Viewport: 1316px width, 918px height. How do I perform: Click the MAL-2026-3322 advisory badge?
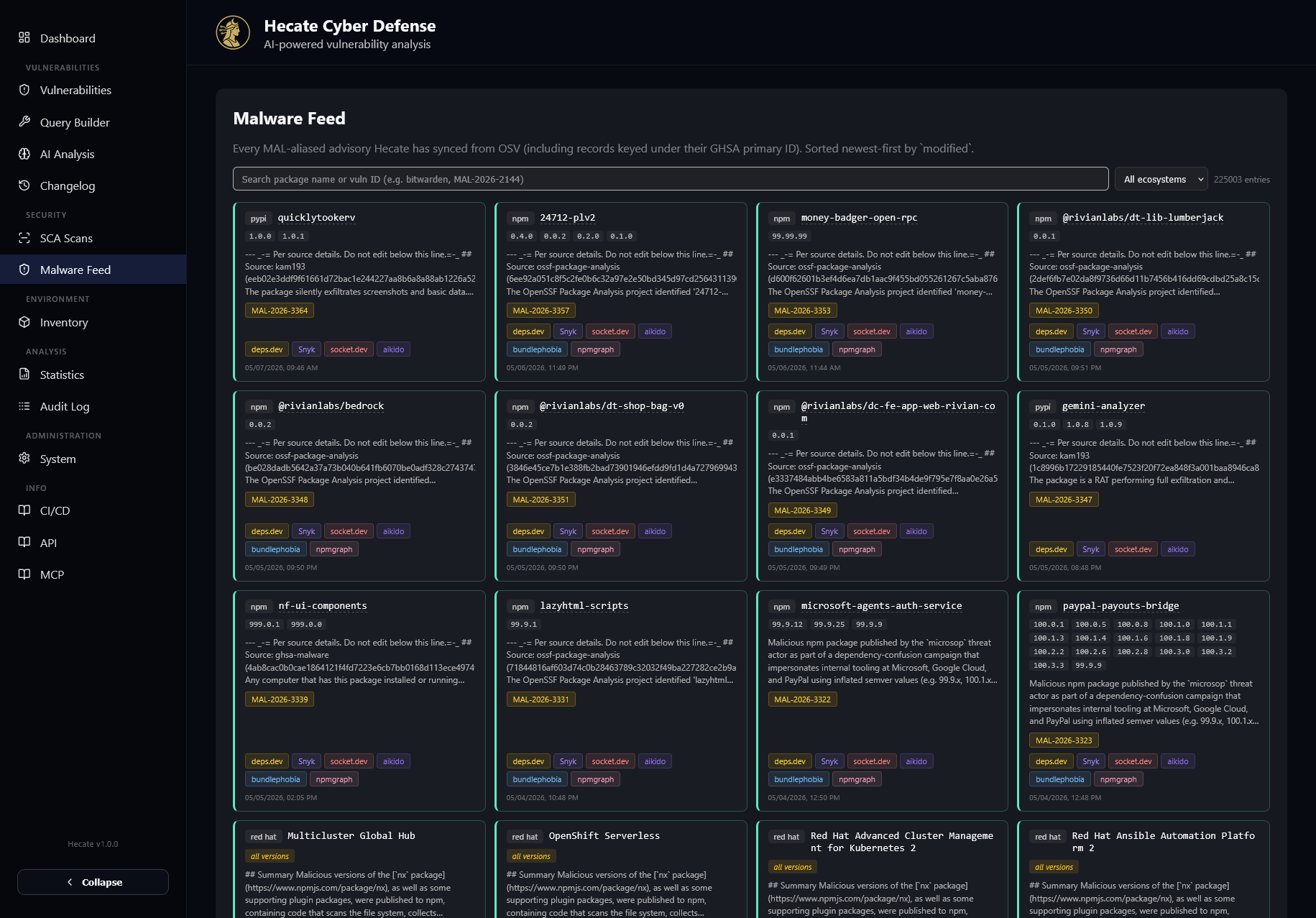(x=802, y=699)
